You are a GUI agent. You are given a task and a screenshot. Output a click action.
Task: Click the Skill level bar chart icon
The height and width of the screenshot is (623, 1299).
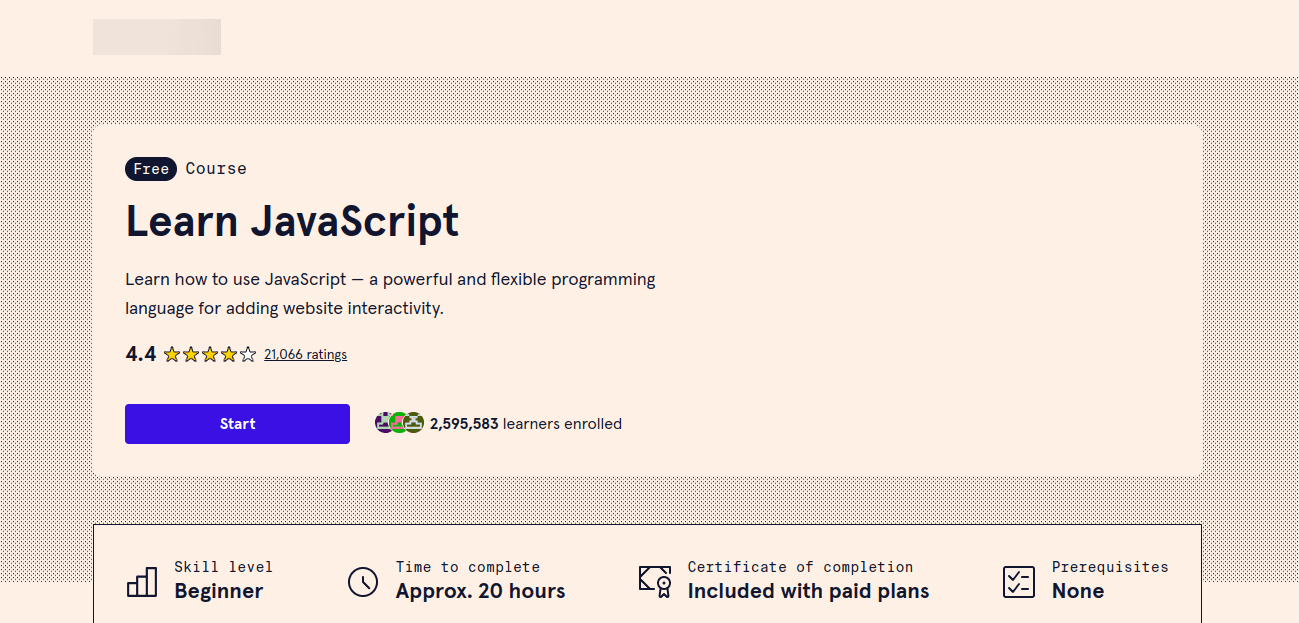coord(142,581)
